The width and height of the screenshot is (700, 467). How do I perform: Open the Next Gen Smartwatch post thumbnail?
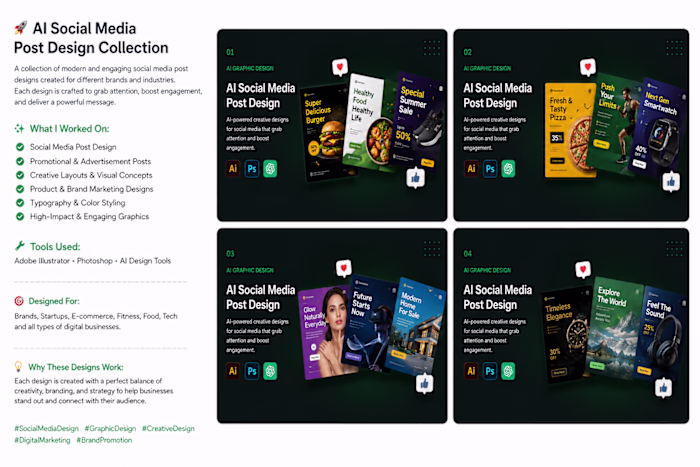pos(657,129)
